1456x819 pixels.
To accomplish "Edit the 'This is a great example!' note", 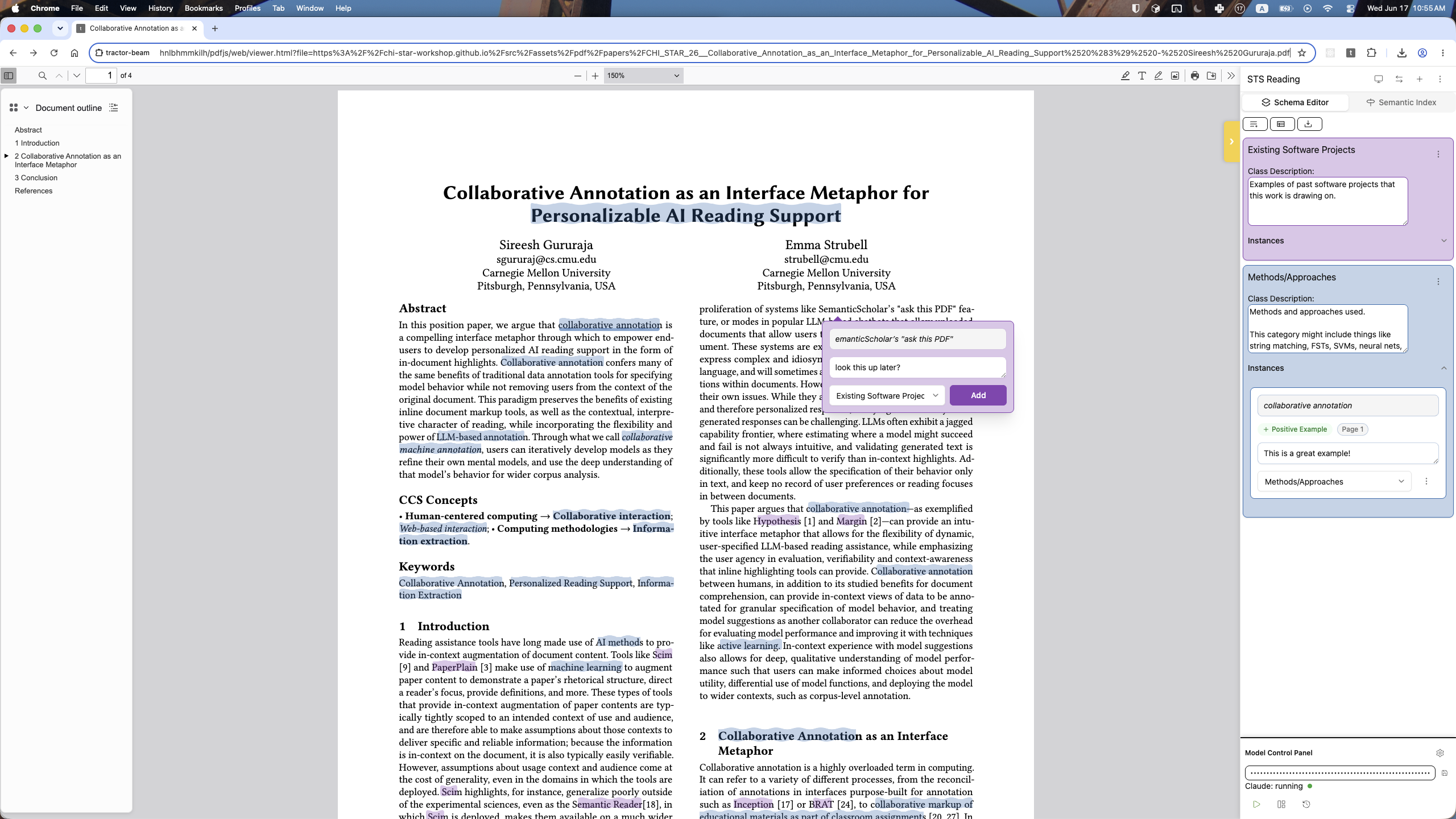I will [1348, 453].
